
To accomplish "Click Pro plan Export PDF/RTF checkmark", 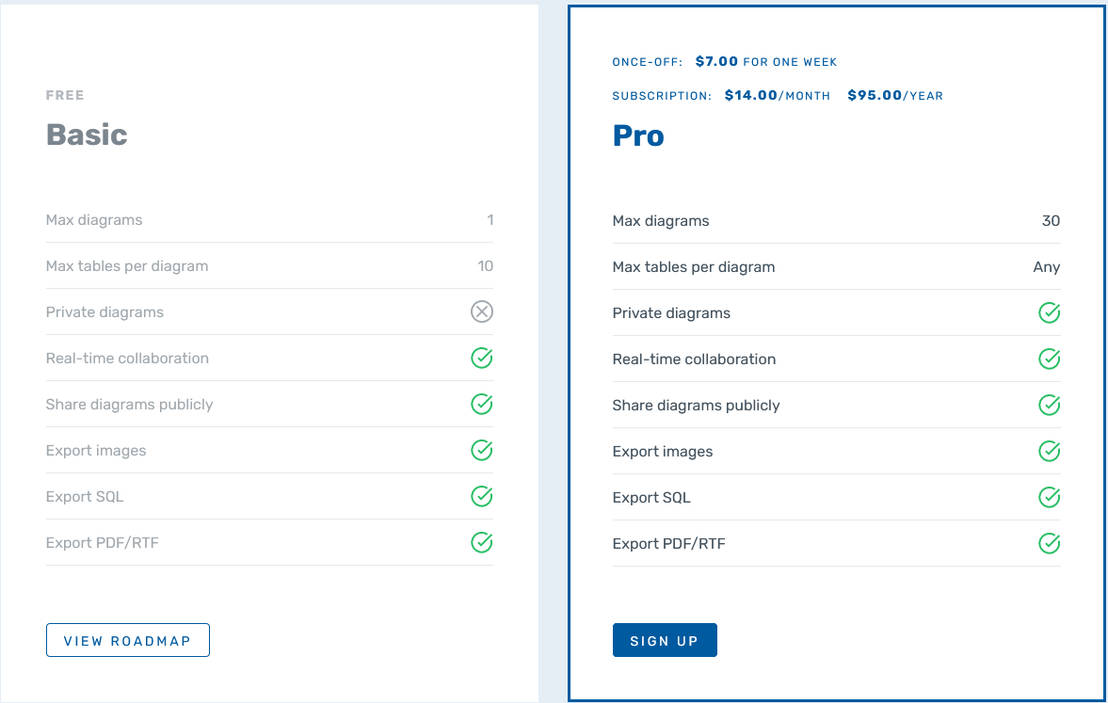I will pyautogui.click(x=1049, y=543).
